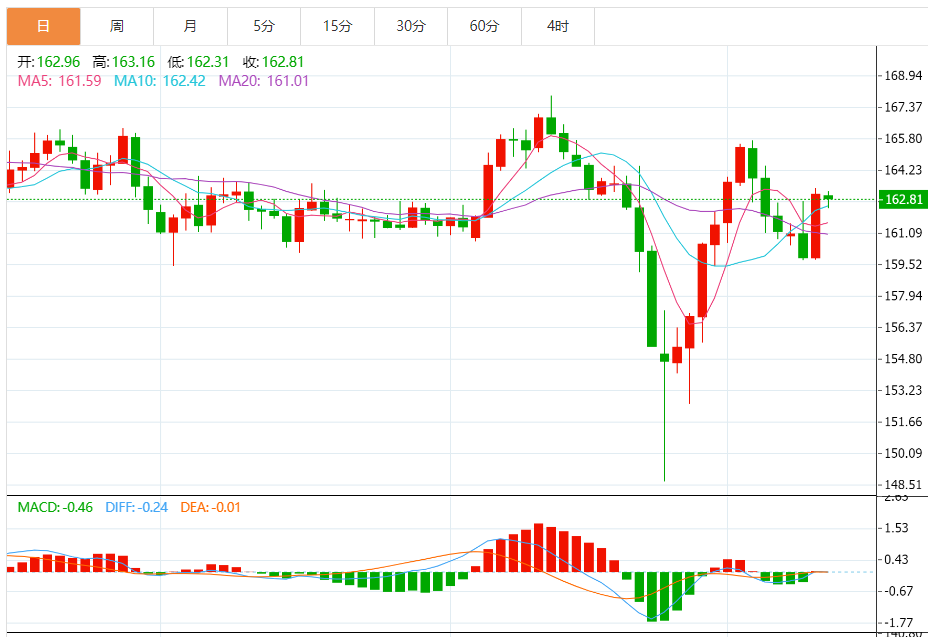This screenshot has height=637, width=928.
Task: Switch to the 周 weekly tab
Action: pos(117,26)
